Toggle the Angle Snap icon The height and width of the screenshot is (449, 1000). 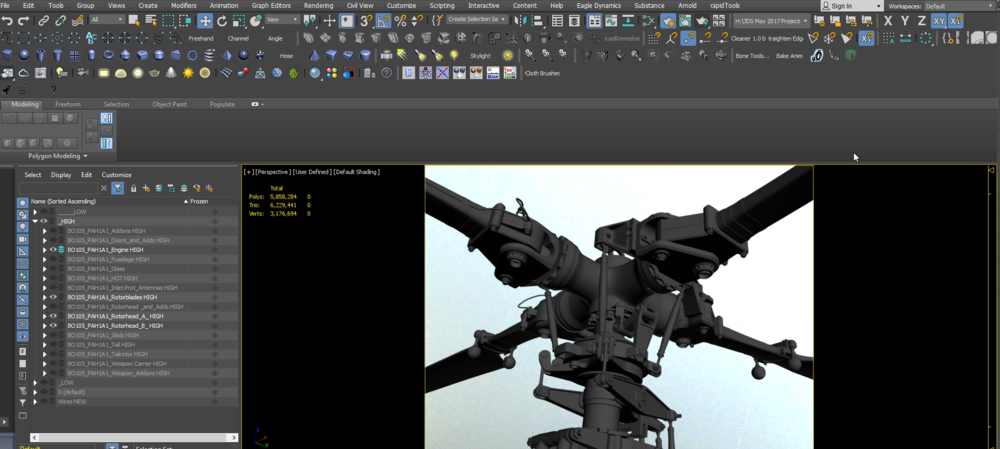(x=383, y=21)
